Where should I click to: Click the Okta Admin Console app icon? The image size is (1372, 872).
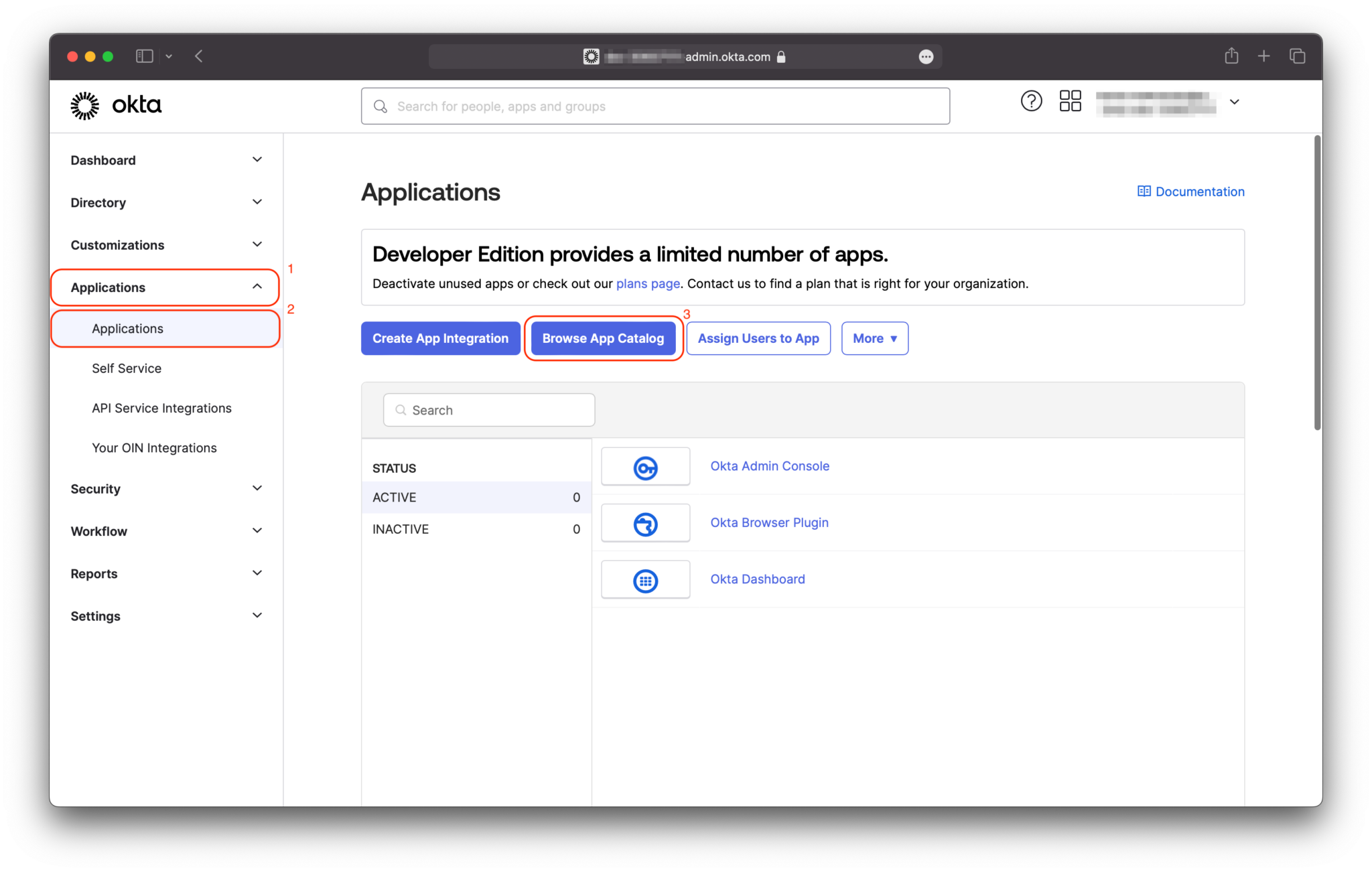click(x=644, y=466)
